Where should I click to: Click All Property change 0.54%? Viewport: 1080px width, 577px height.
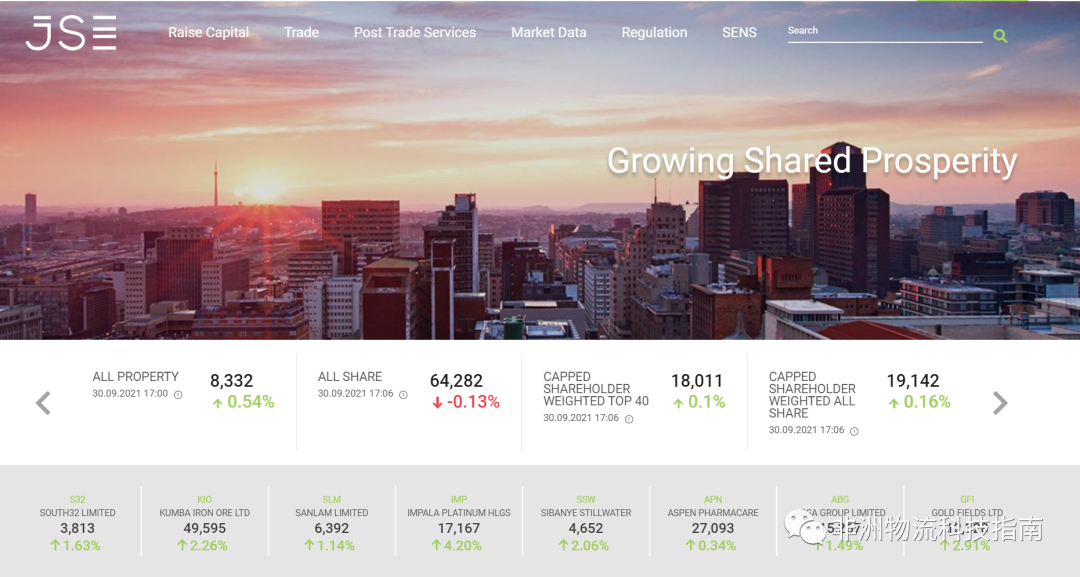click(243, 402)
